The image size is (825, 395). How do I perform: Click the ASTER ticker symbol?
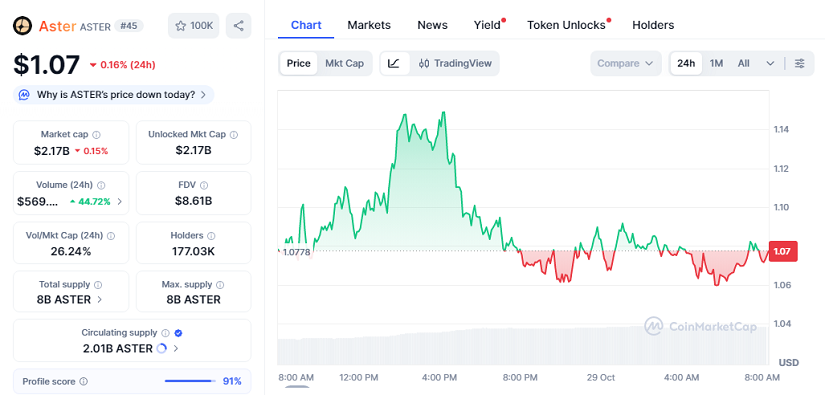click(95, 26)
